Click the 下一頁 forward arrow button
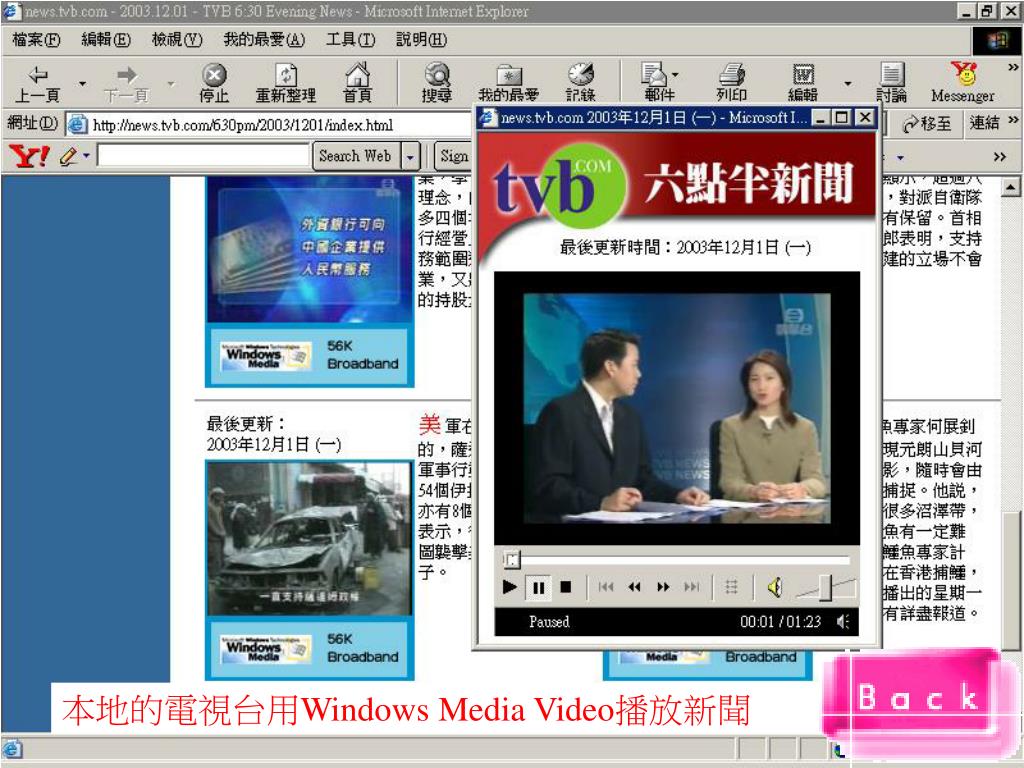The image size is (1024, 768). pyautogui.click(x=127, y=84)
